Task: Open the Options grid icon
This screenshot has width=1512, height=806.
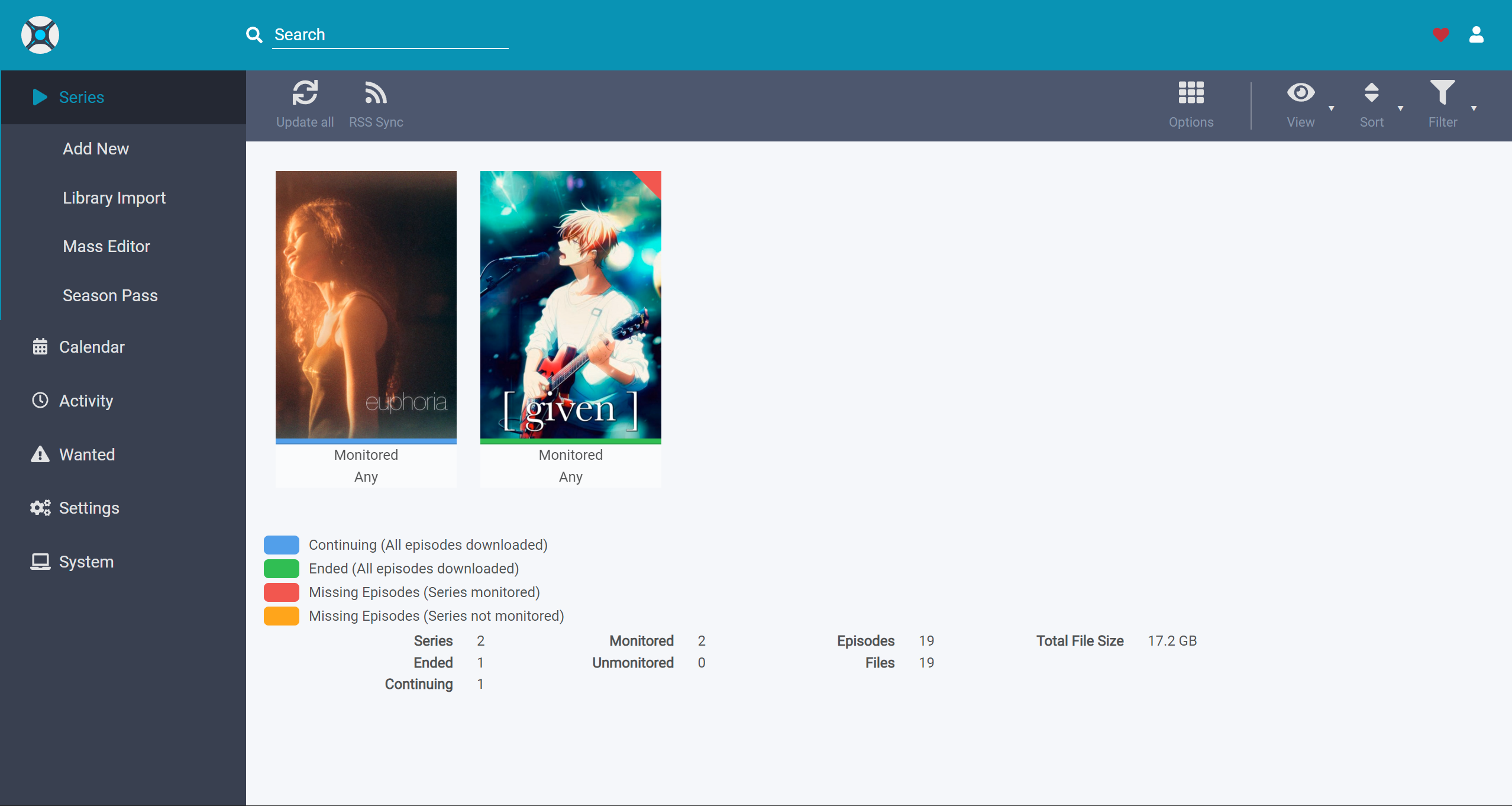Action: coord(1191,93)
